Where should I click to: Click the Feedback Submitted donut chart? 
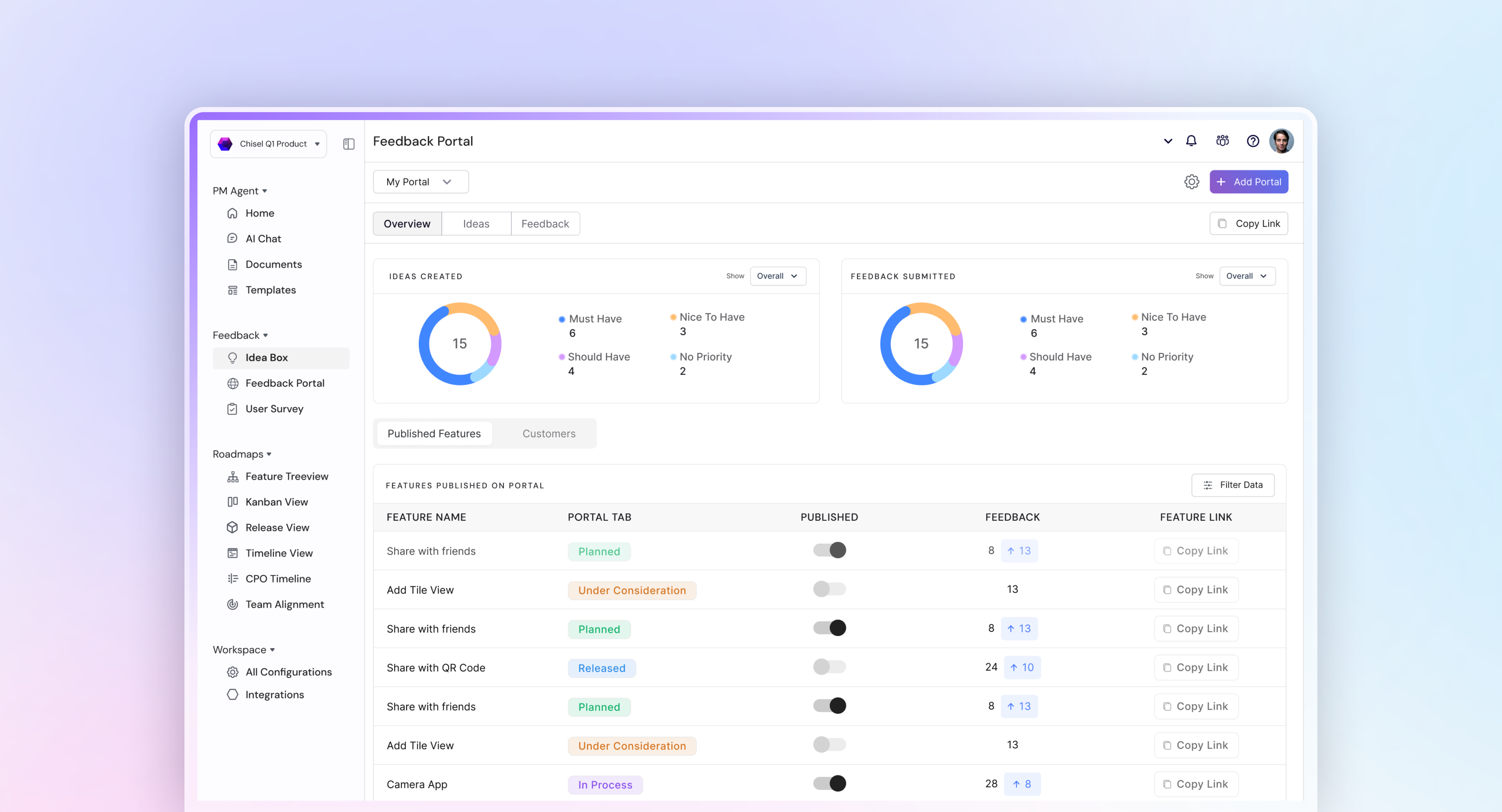921,343
